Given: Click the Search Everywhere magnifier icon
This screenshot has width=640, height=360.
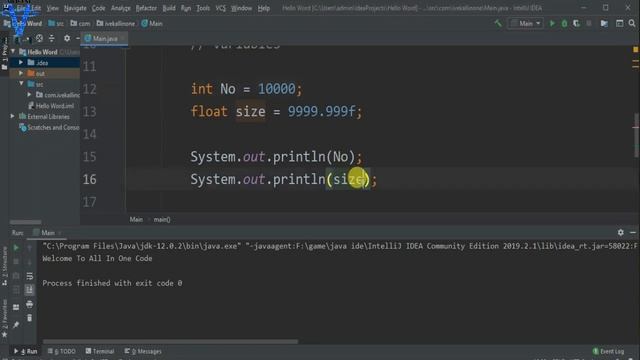Looking at the screenshot, I should [632, 24].
